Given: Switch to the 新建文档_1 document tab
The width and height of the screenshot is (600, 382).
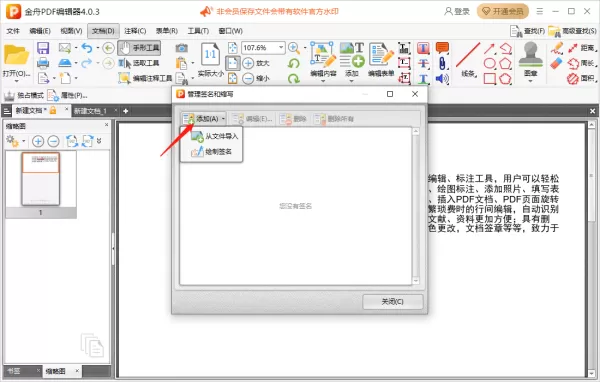Looking at the screenshot, I should (90, 111).
